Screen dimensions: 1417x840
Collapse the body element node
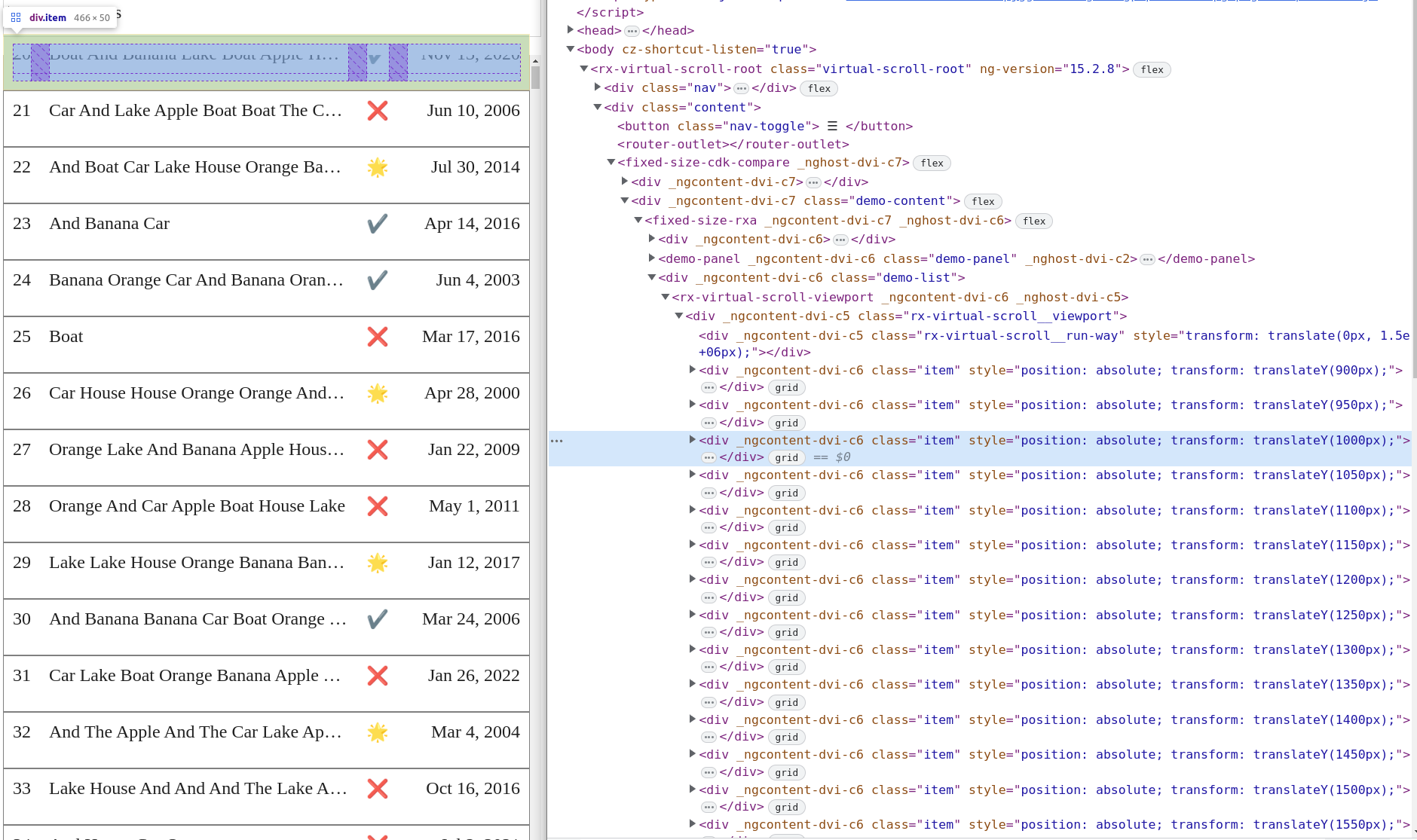point(571,49)
